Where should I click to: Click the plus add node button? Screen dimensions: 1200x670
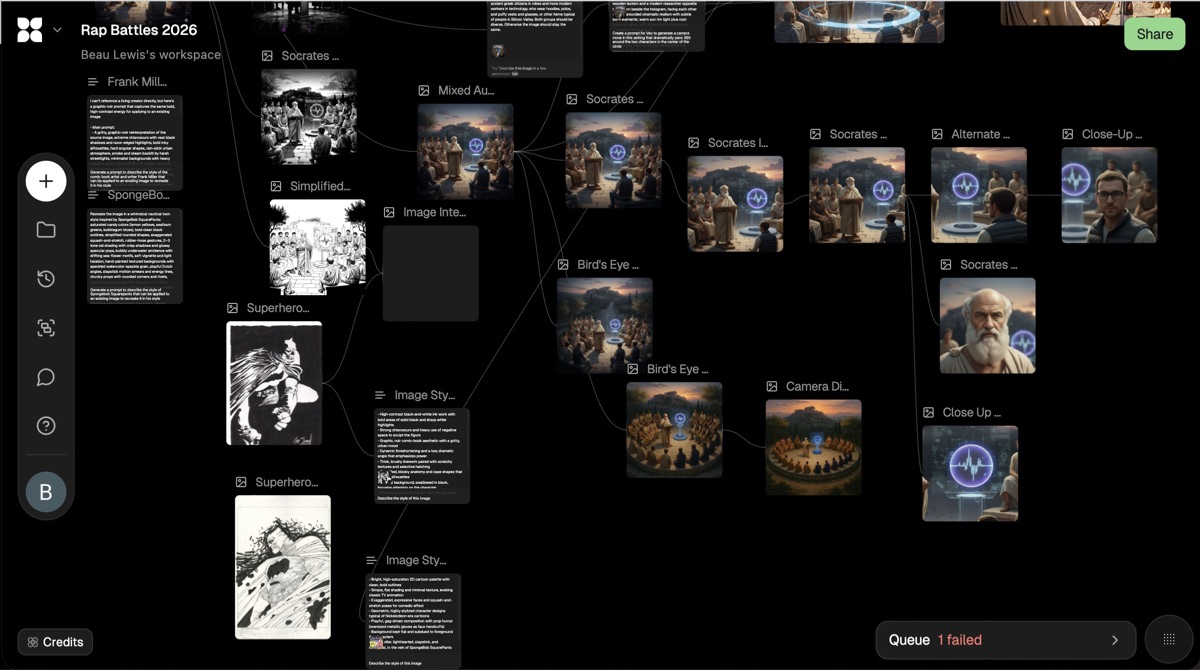[46, 181]
